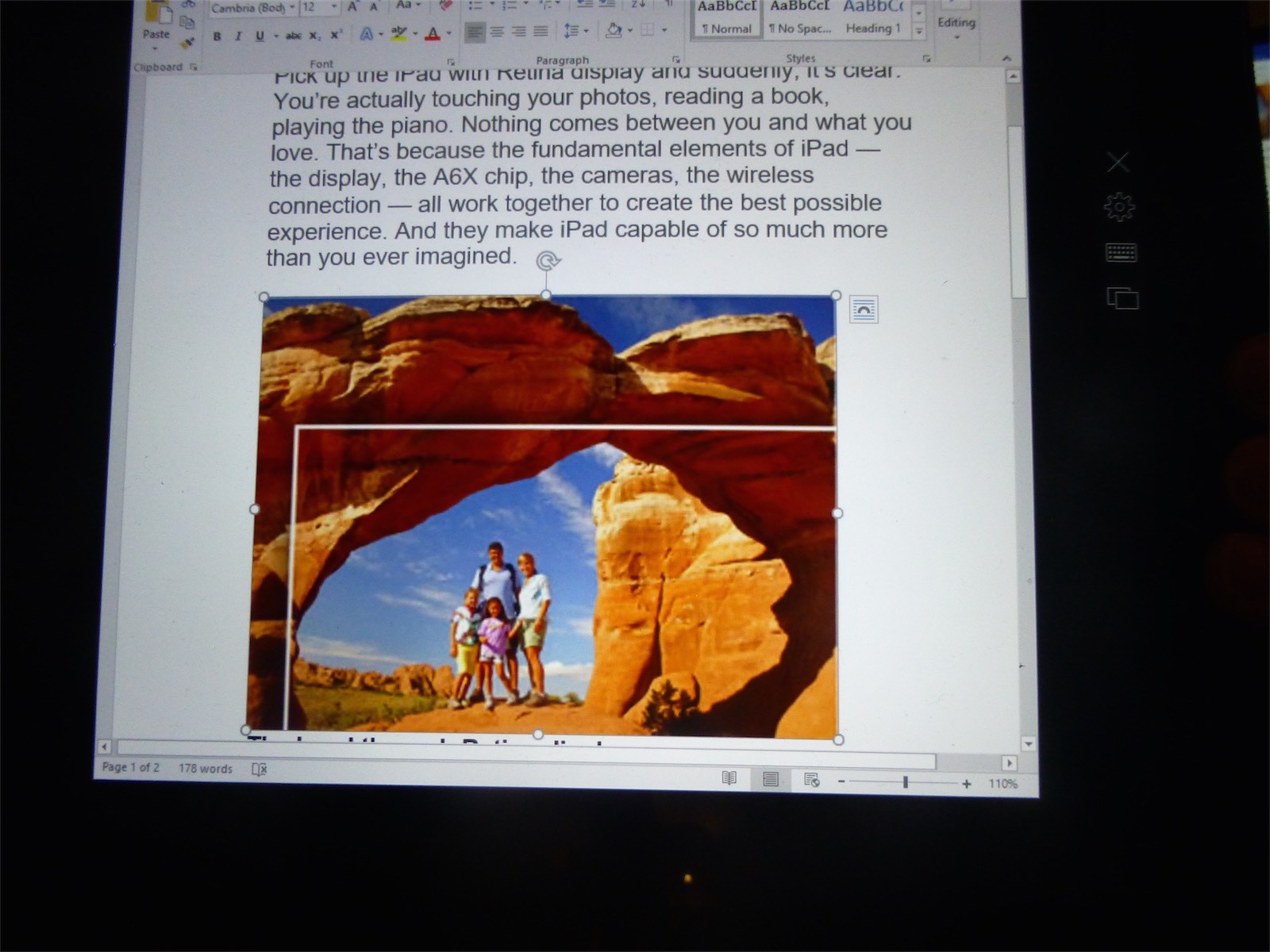Open the Editing group menu
The width and height of the screenshot is (1270, 952).
[x=956, y=24]
